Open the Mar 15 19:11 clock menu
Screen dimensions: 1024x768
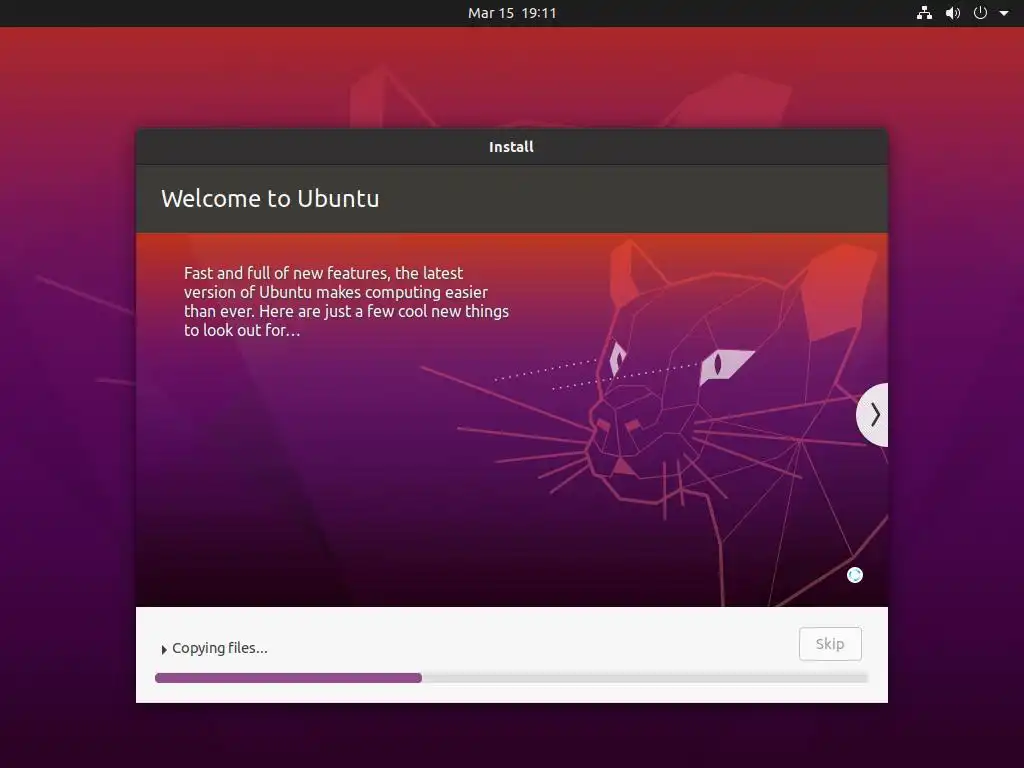[512, 13]
